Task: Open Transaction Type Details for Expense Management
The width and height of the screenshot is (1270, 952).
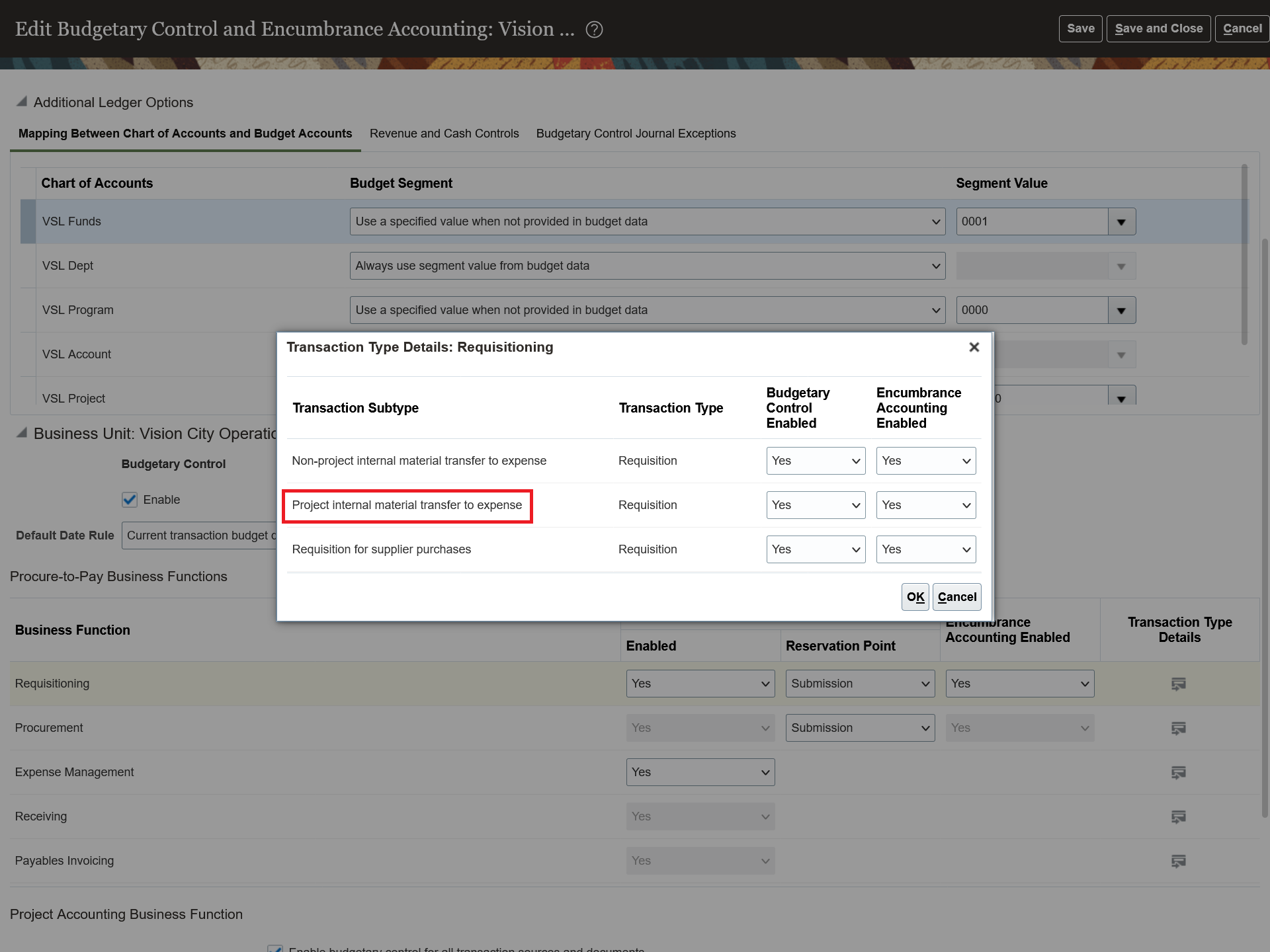Action: [x=1178, y=772]
